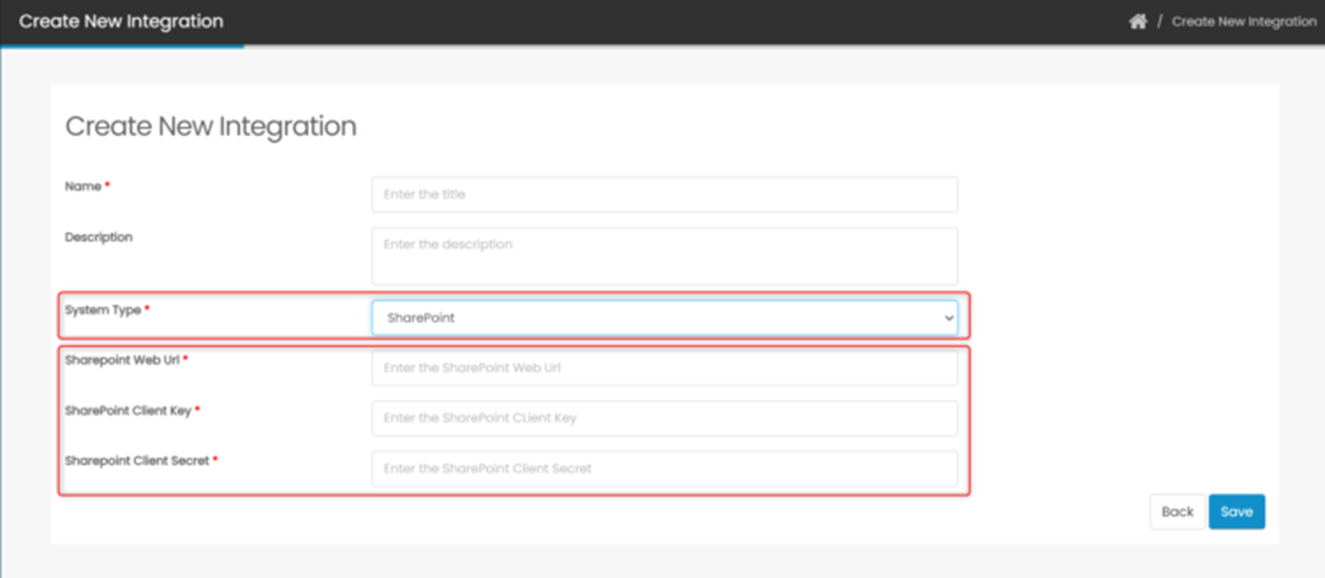Click the chevron arrow on System Type
Viewport: 1325px width, 578px height.
pos(948,318)
